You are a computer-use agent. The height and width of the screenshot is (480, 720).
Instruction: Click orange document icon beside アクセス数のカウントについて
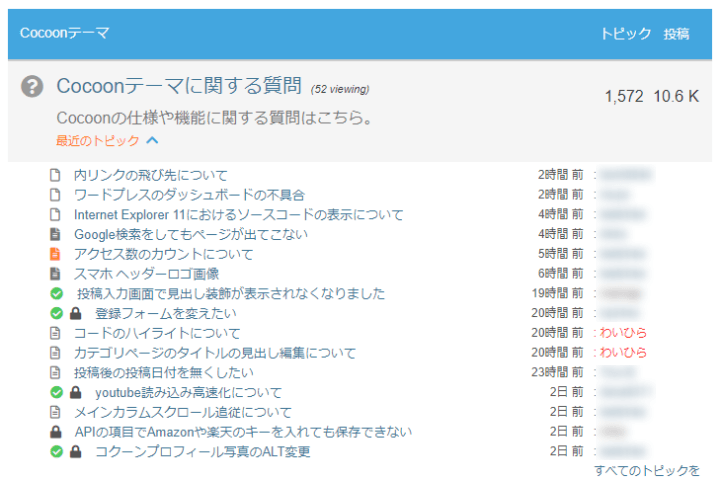point(55,254)
